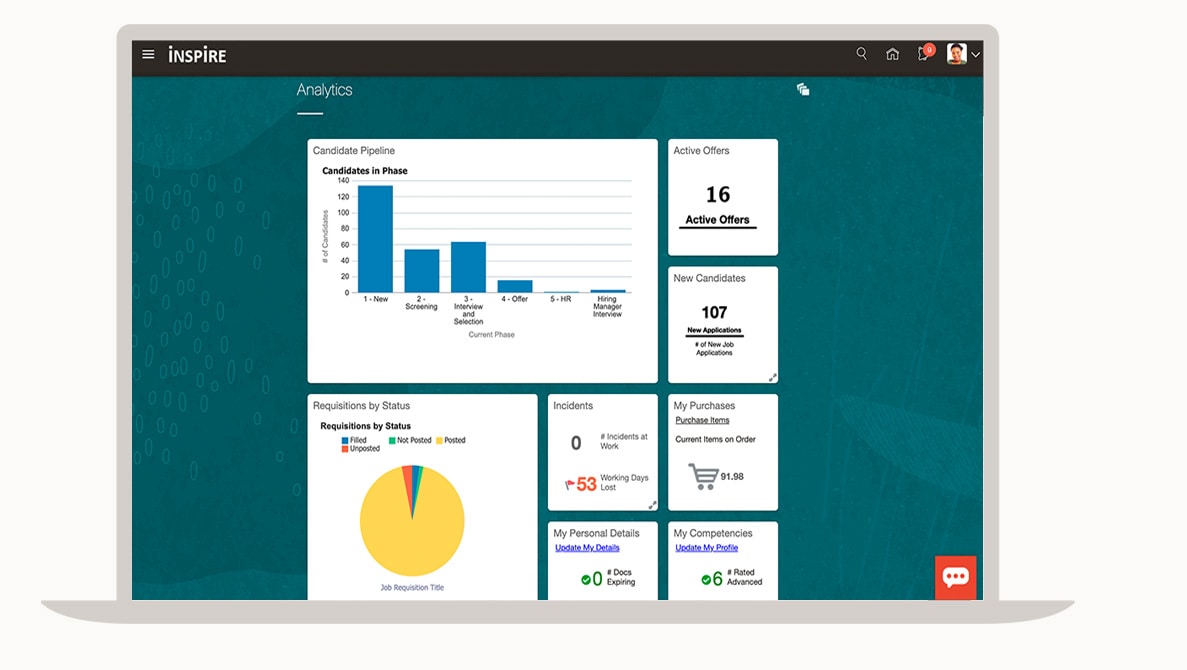Viewport: 1187px width, 670px height.
Task: Open the Purchase Items link
Action: click(702, 420)
